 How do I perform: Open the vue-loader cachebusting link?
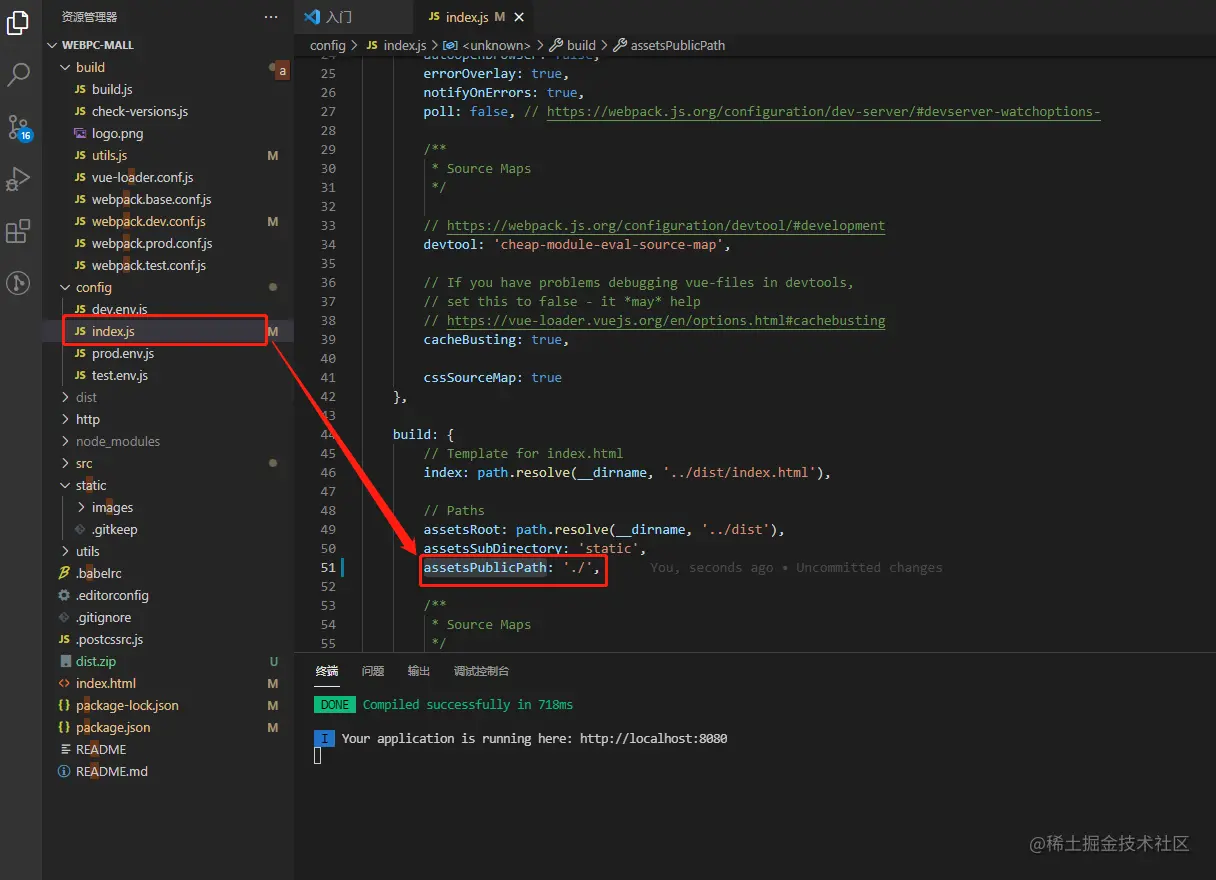pos(665,321)
